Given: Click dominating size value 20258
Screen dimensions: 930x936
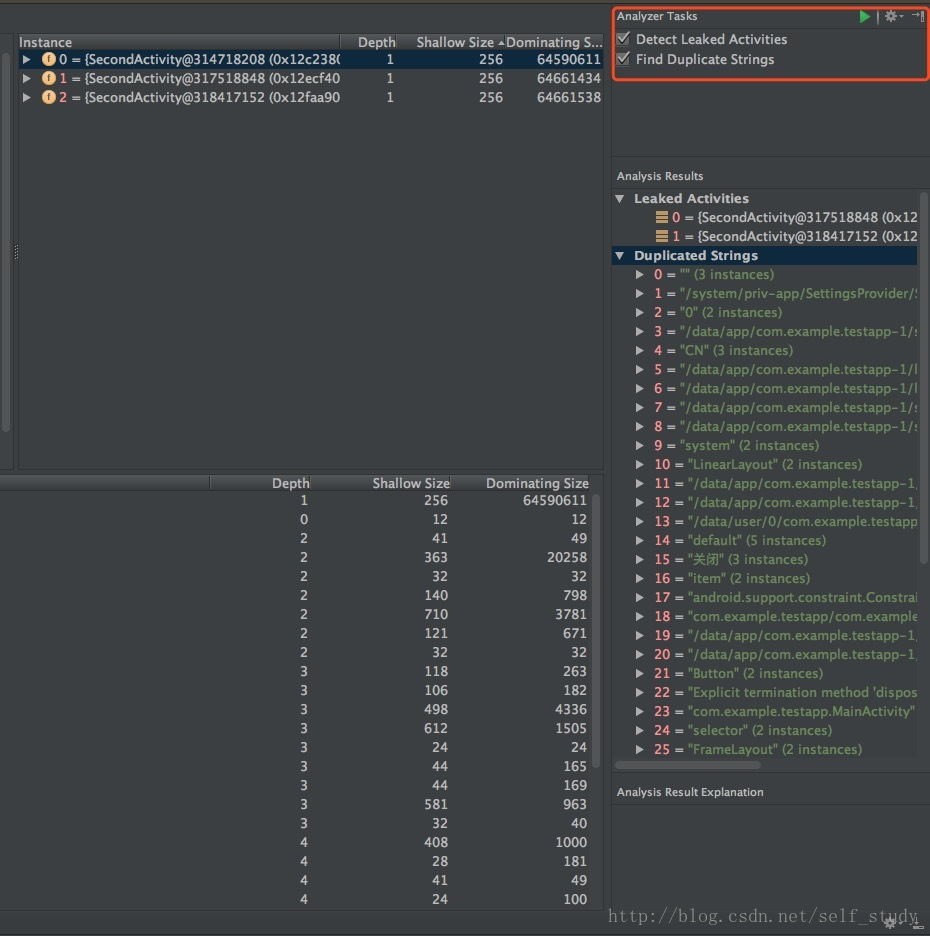Looking at the screenshot, I should pyautogui.click(x=567, y=557).
